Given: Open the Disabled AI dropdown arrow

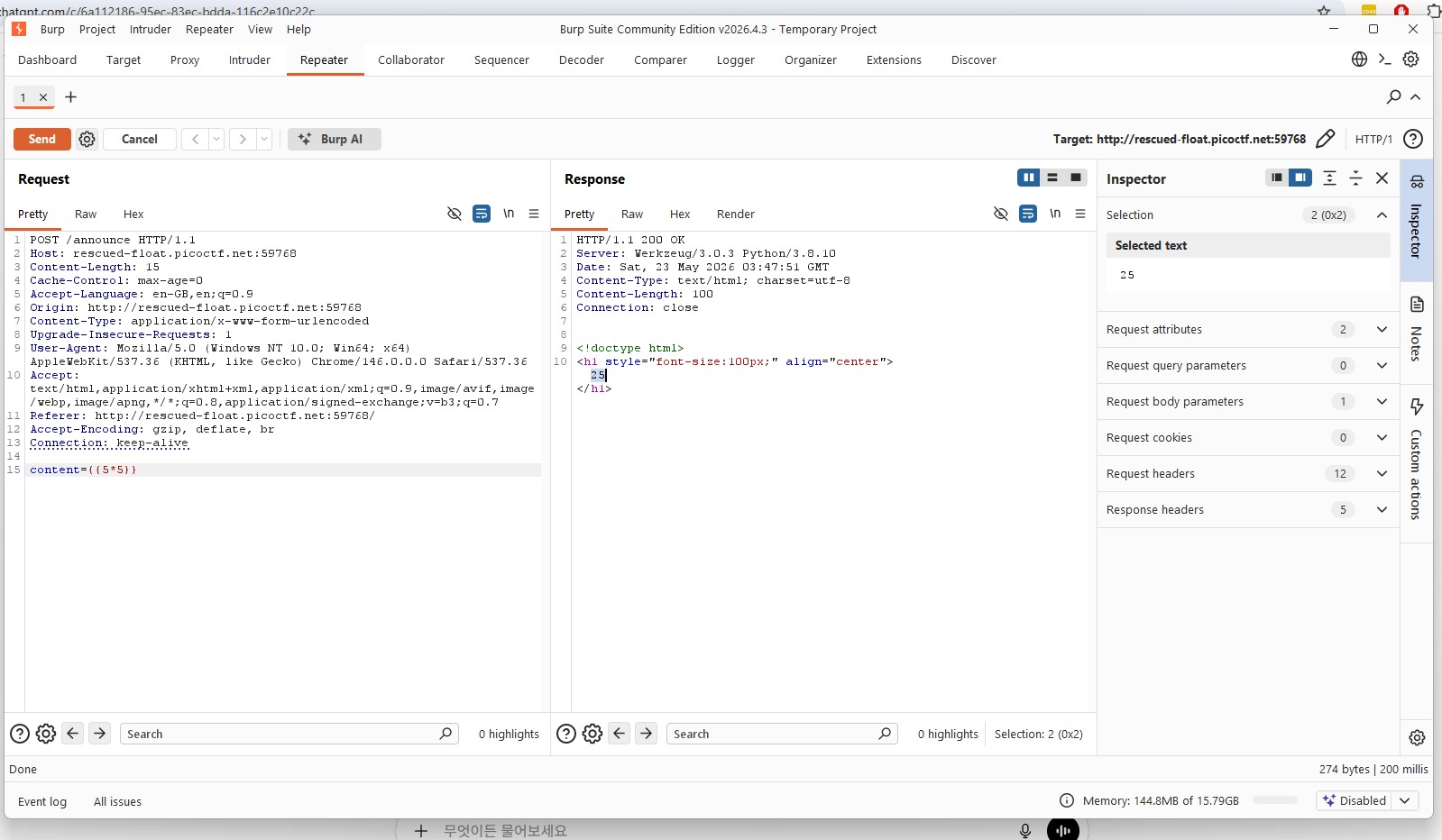Looking at the screenshot, I should 1404,800.
